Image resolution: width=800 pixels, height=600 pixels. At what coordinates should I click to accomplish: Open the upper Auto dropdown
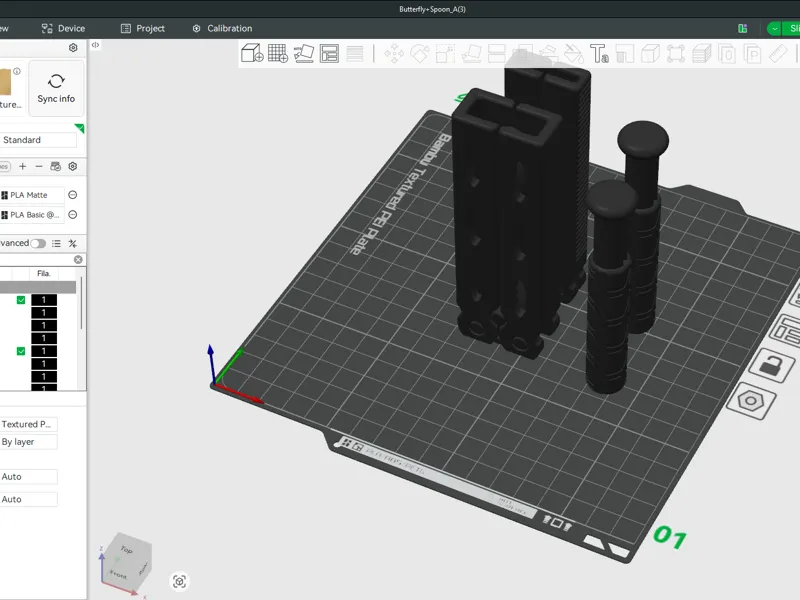(29, 477)
